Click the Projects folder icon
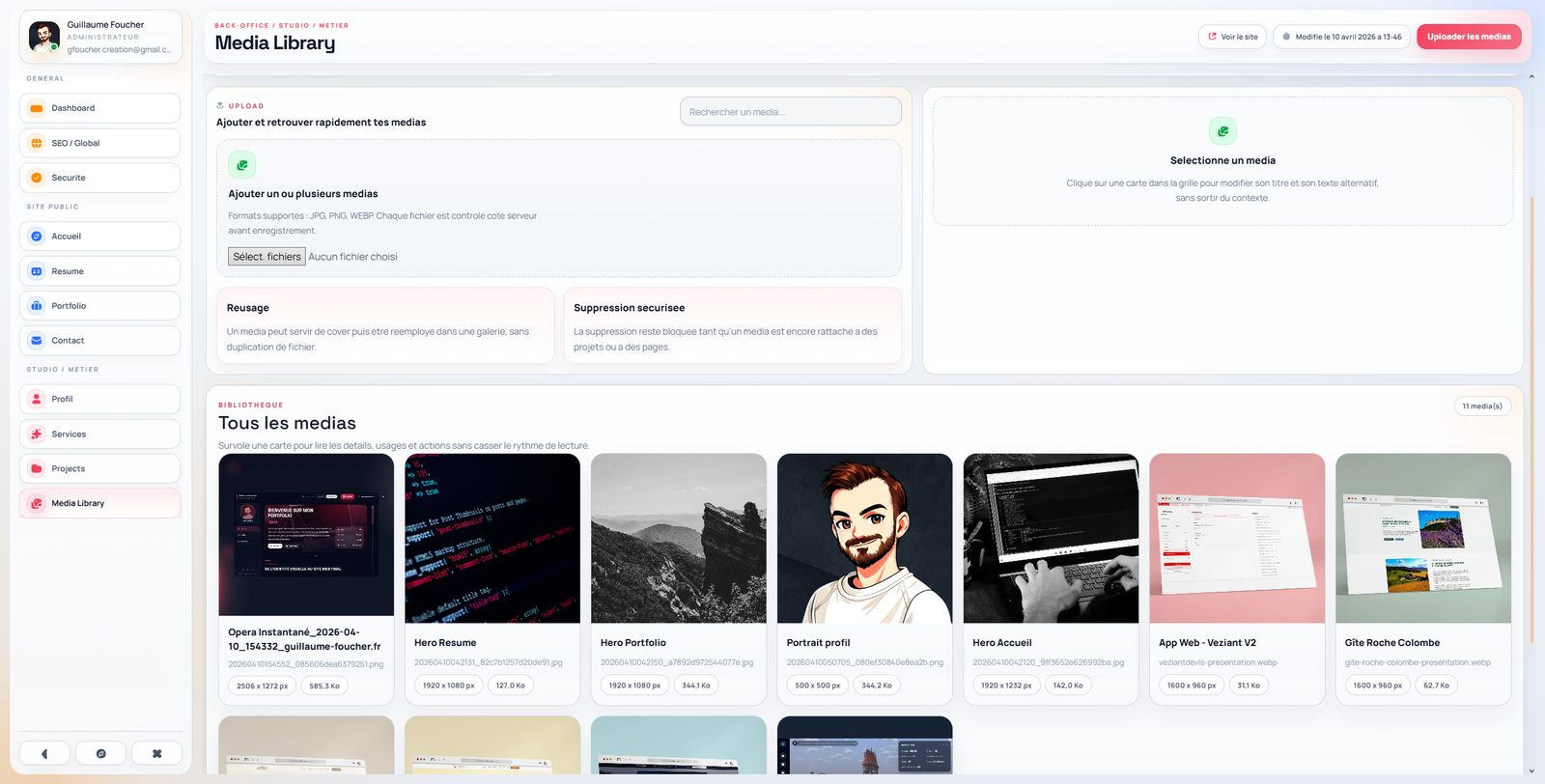 coord(37,469)
